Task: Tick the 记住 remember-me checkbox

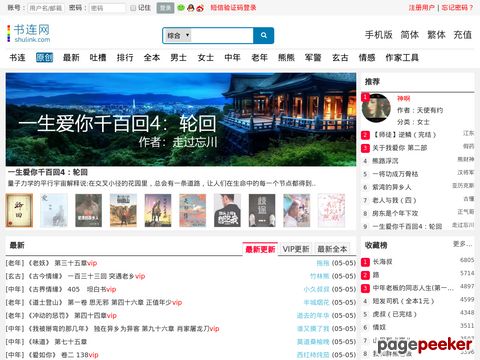Action: 133,8
